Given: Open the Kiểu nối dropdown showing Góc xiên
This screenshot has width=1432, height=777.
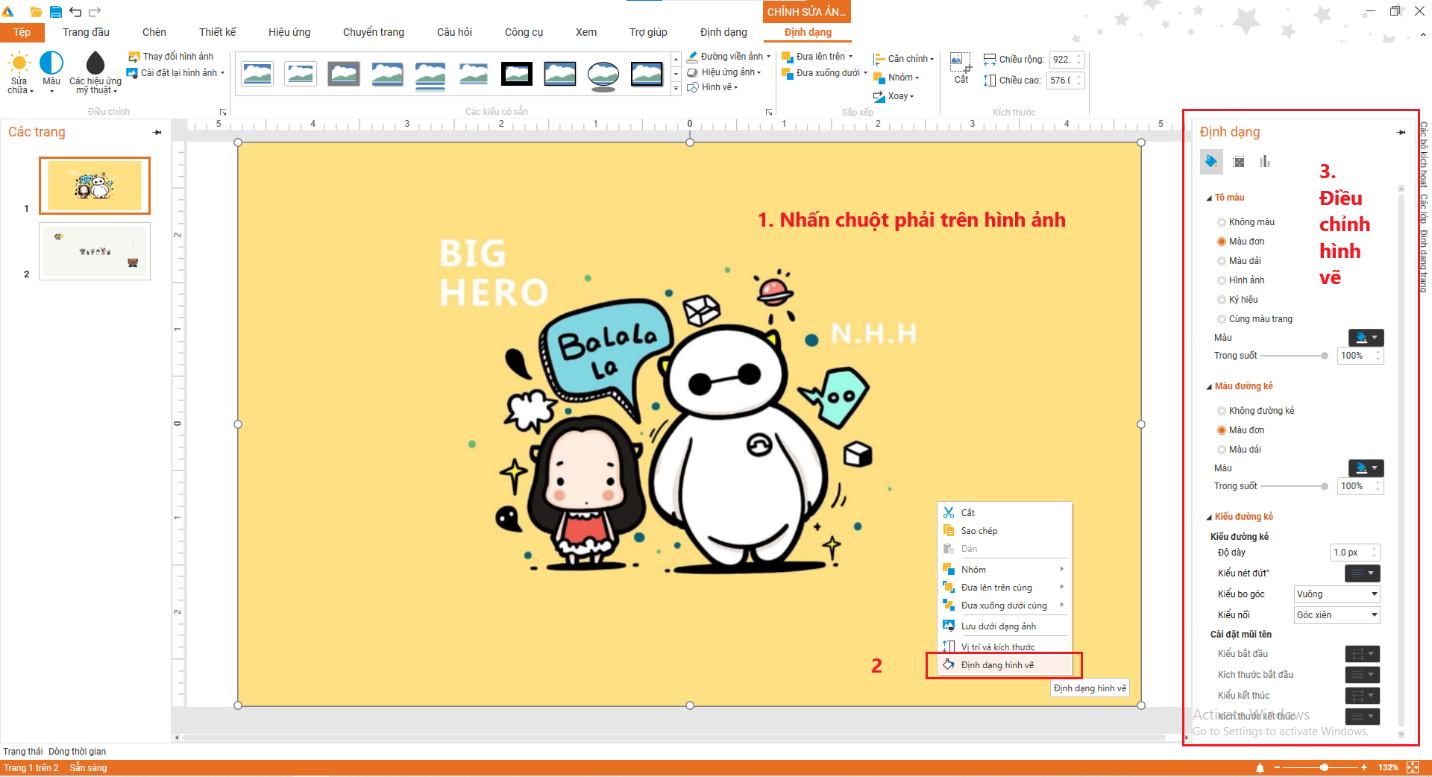Looking at the screenshot, I should tap(1338, 615).
